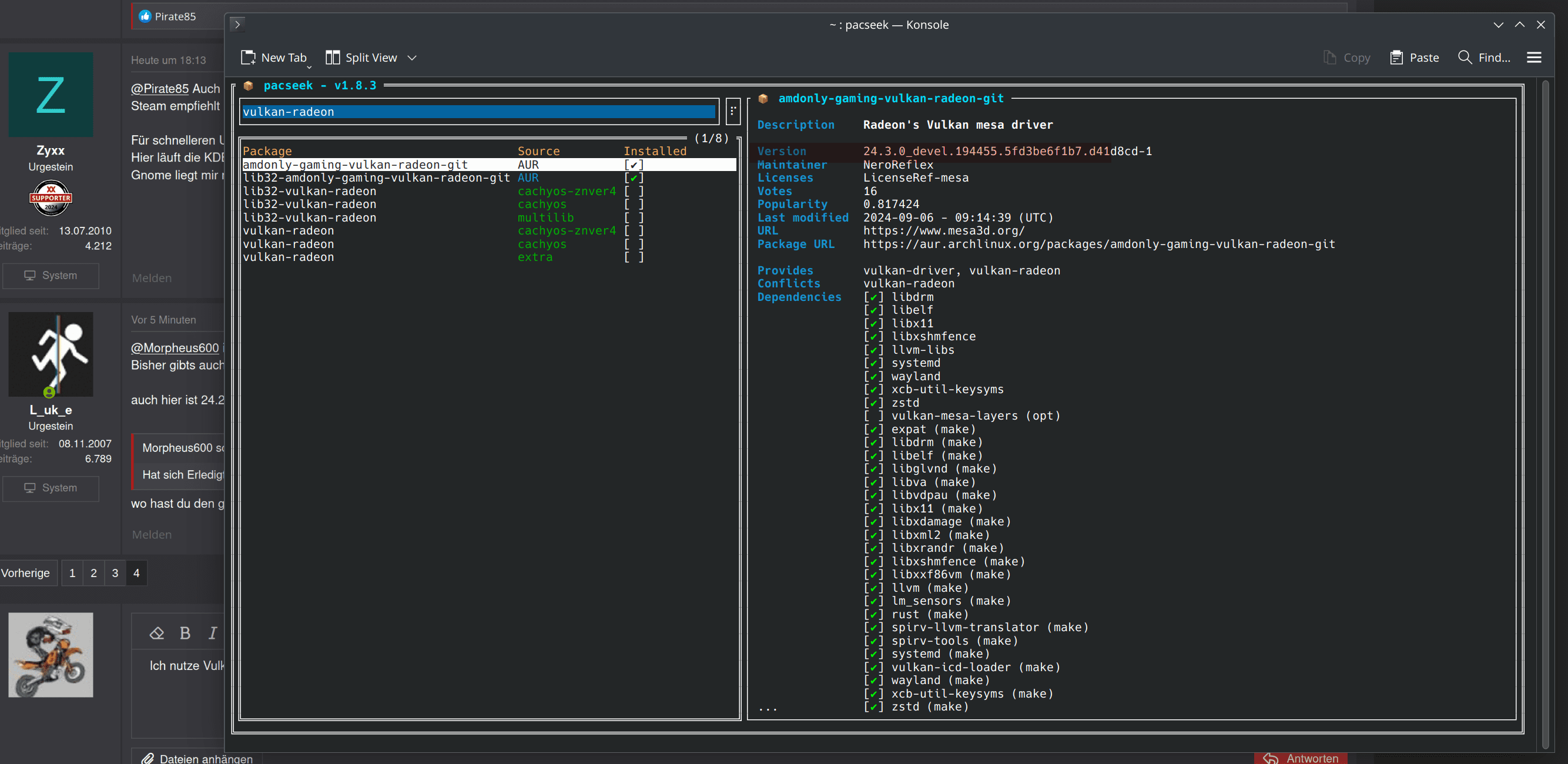Click the terminal prompt icon in title bar
Viewport: 1568px width, 764px height.
pyautogui.click(x=237, y=25)
